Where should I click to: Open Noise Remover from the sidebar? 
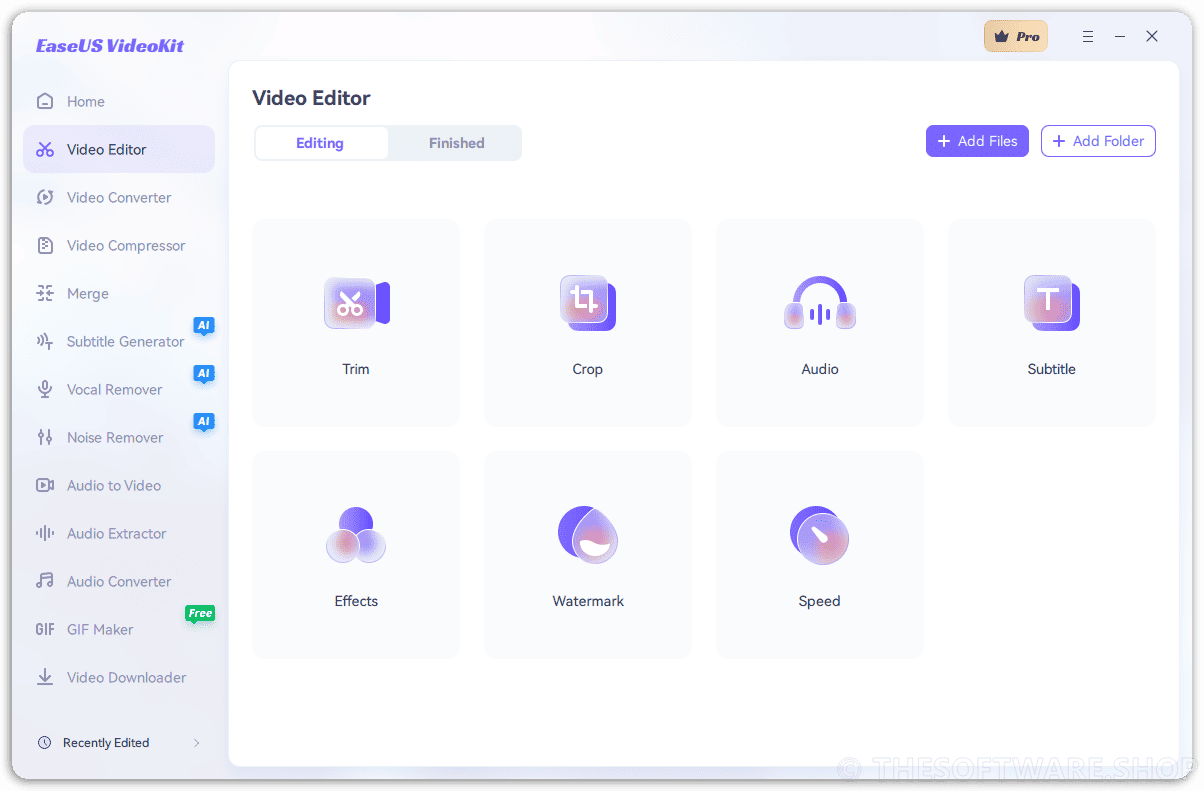119,437
